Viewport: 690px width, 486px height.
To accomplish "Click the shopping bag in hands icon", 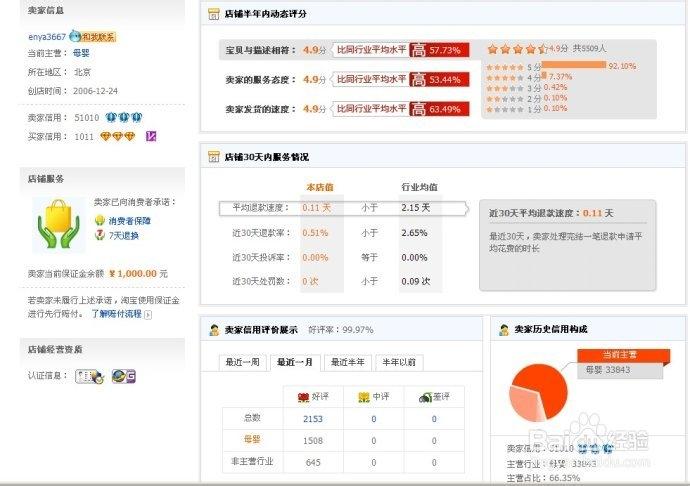I will 59,224.
